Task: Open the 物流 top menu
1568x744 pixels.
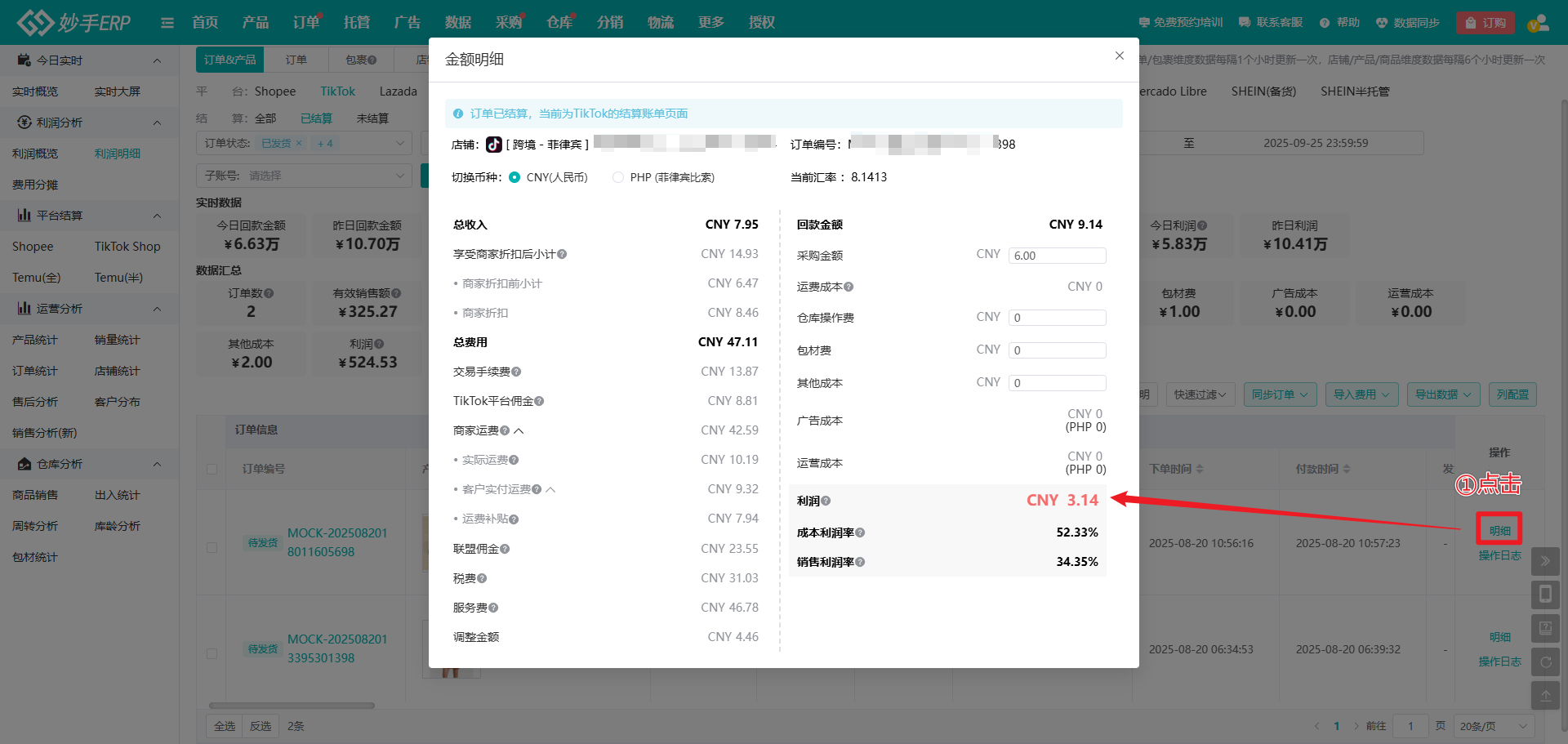Action: pyautogui.click(x=661, y=22)
